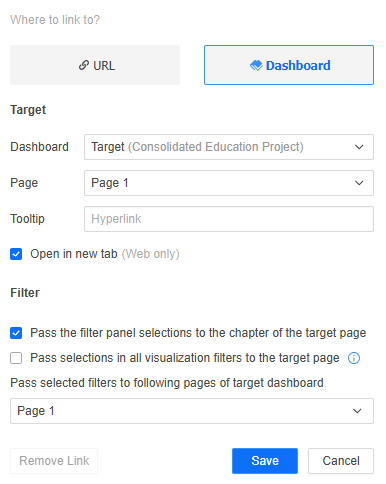Expand the Page dropdown under Target
This screenshot has height=484, width=386.
[x=229, y=183]
